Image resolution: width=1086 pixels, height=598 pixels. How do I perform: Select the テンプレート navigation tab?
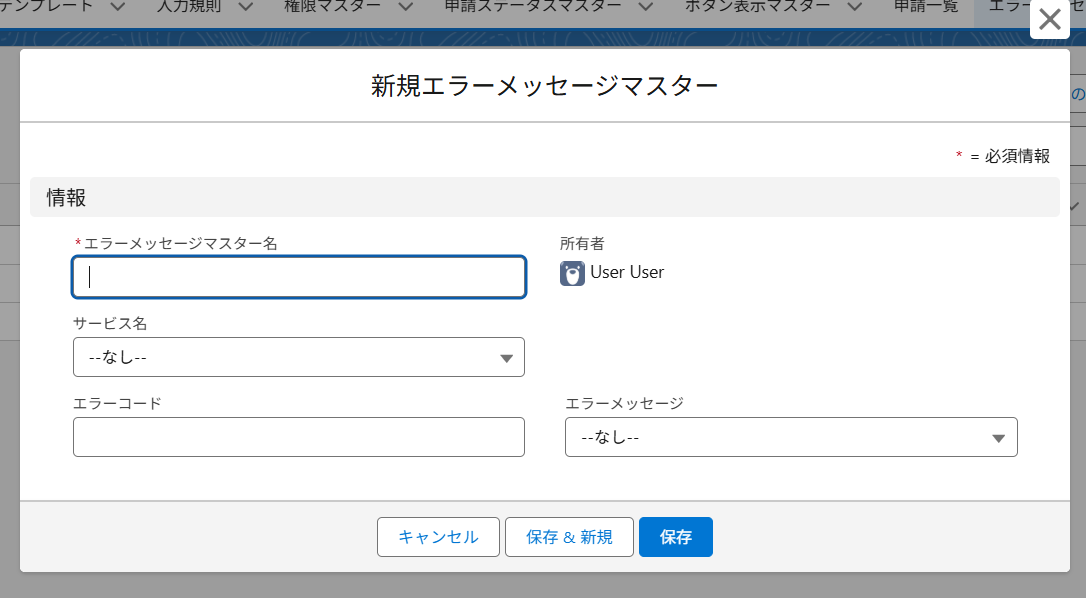point(50,6)
